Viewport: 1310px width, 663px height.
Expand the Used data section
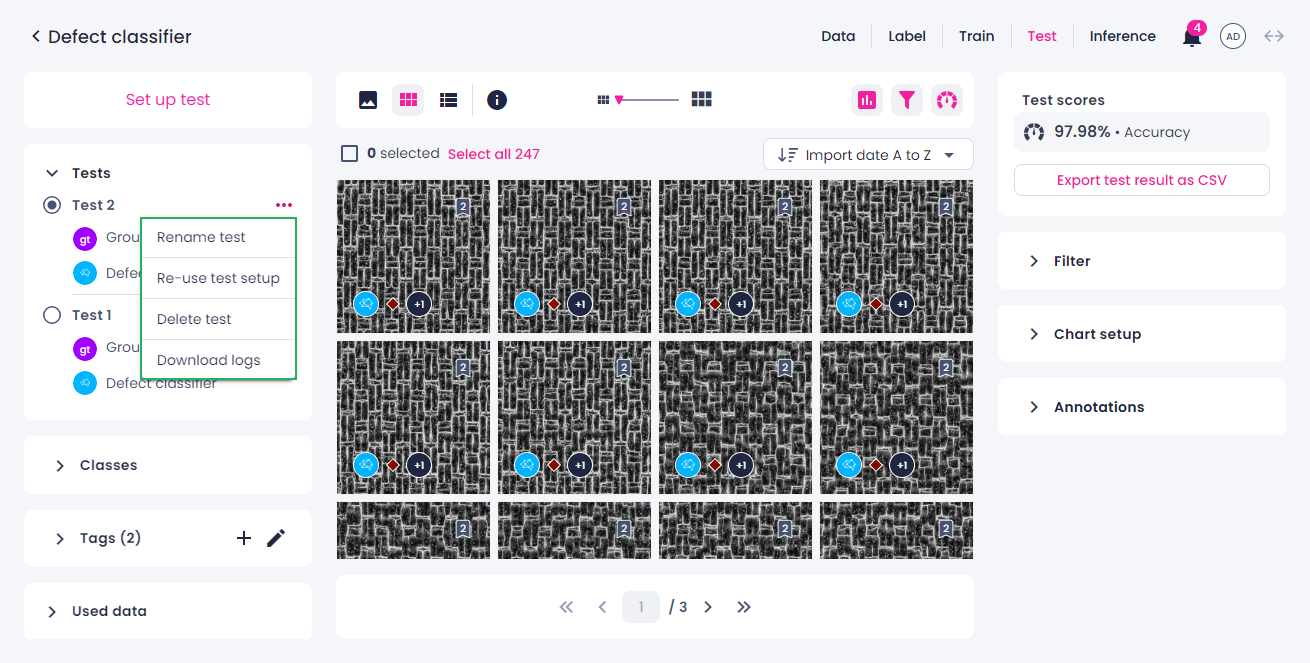pos(52,611)
